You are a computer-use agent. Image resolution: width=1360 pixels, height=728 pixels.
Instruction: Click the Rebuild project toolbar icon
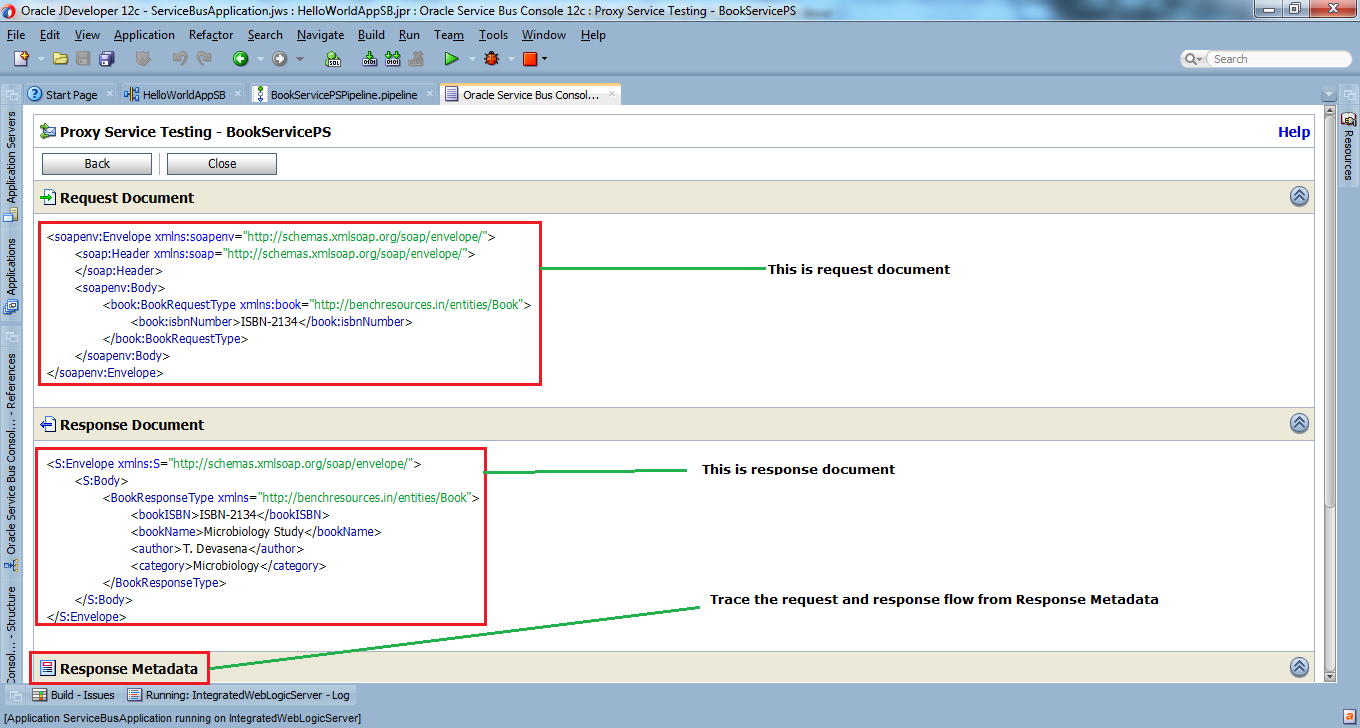(393, 59)
